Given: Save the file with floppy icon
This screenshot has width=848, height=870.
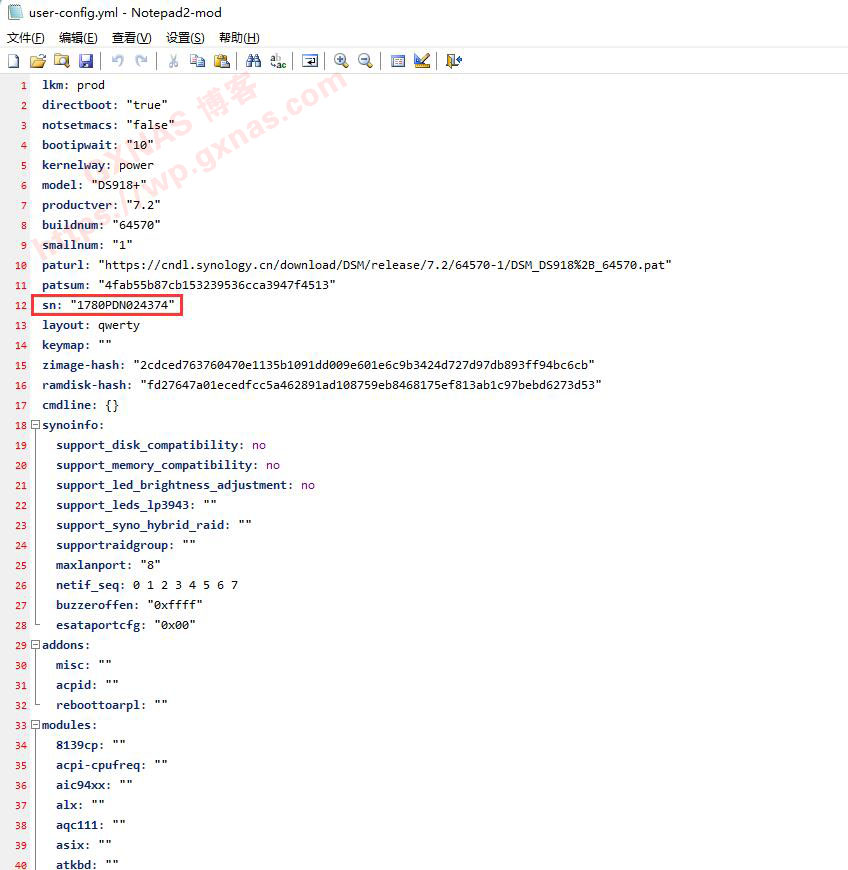Looking at the screenshot, I should tap(86, 61).
